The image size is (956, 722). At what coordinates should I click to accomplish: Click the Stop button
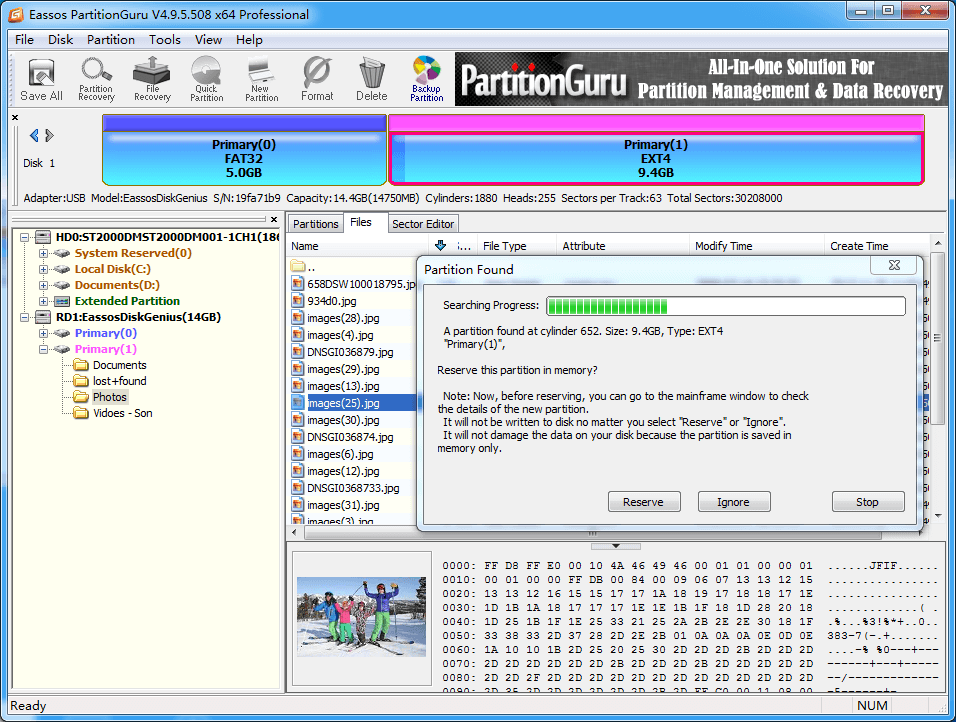coord(868,502)
